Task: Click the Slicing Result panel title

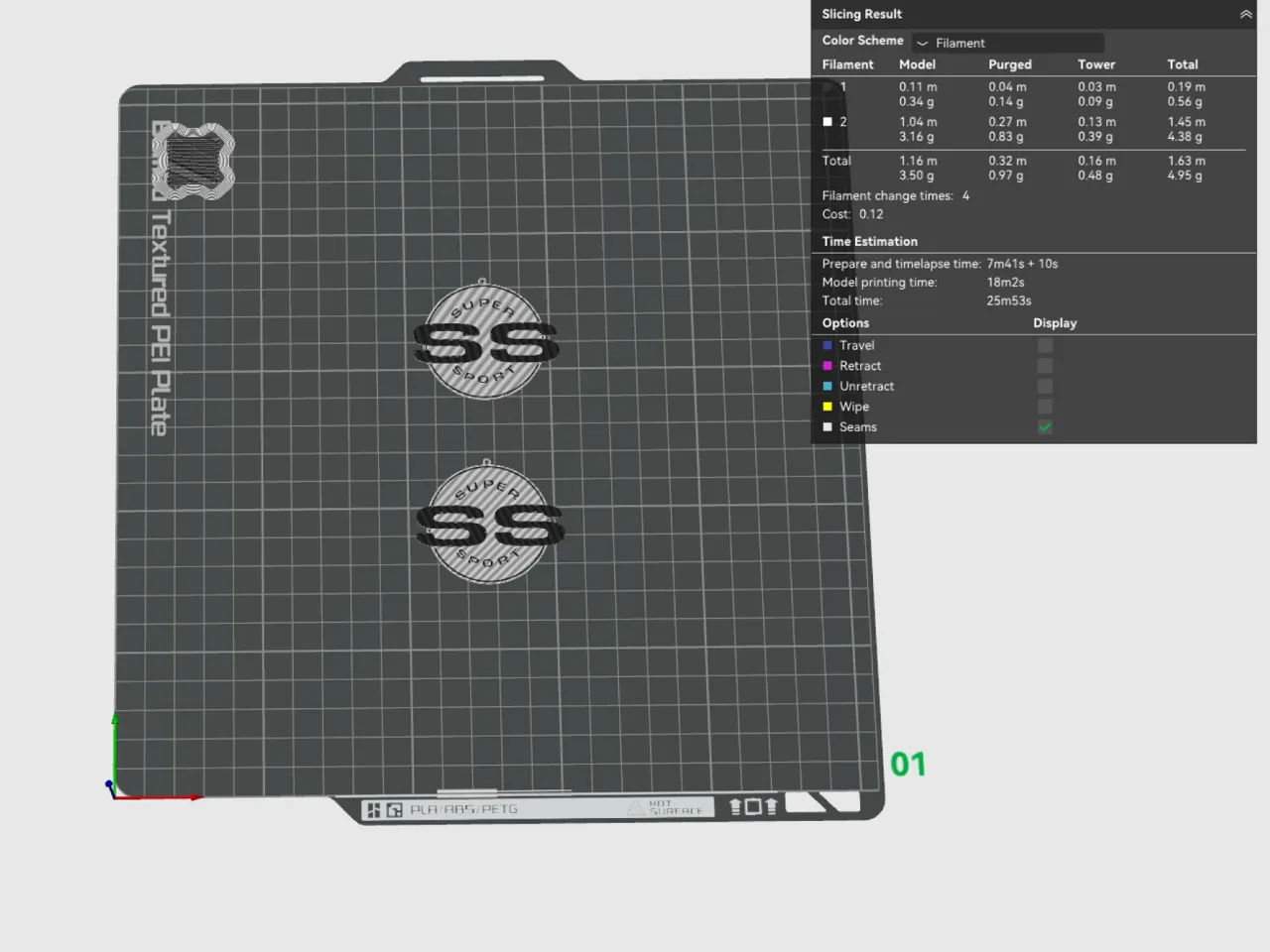Action: pyautogui.click(x=861, y=14)
